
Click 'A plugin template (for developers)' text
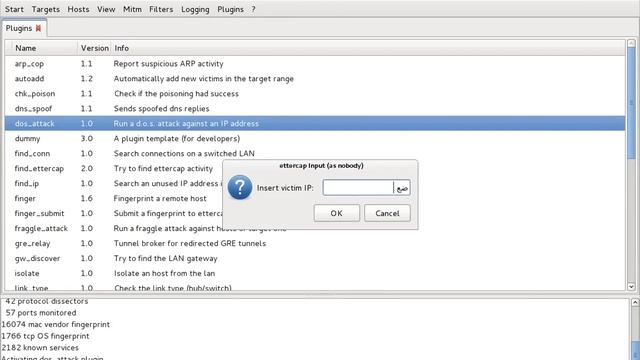point(177,138)
